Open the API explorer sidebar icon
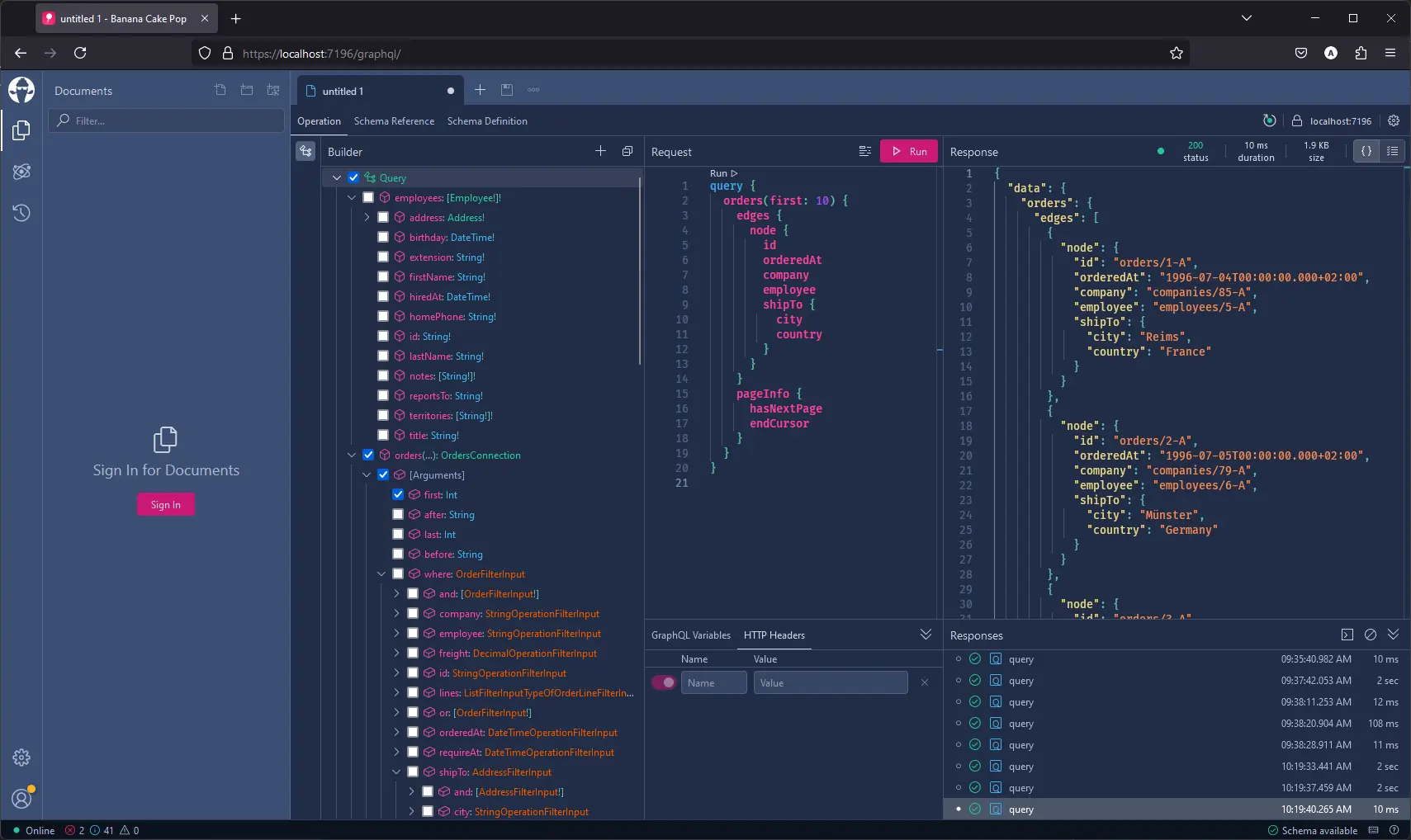 [x=21, y=172]
